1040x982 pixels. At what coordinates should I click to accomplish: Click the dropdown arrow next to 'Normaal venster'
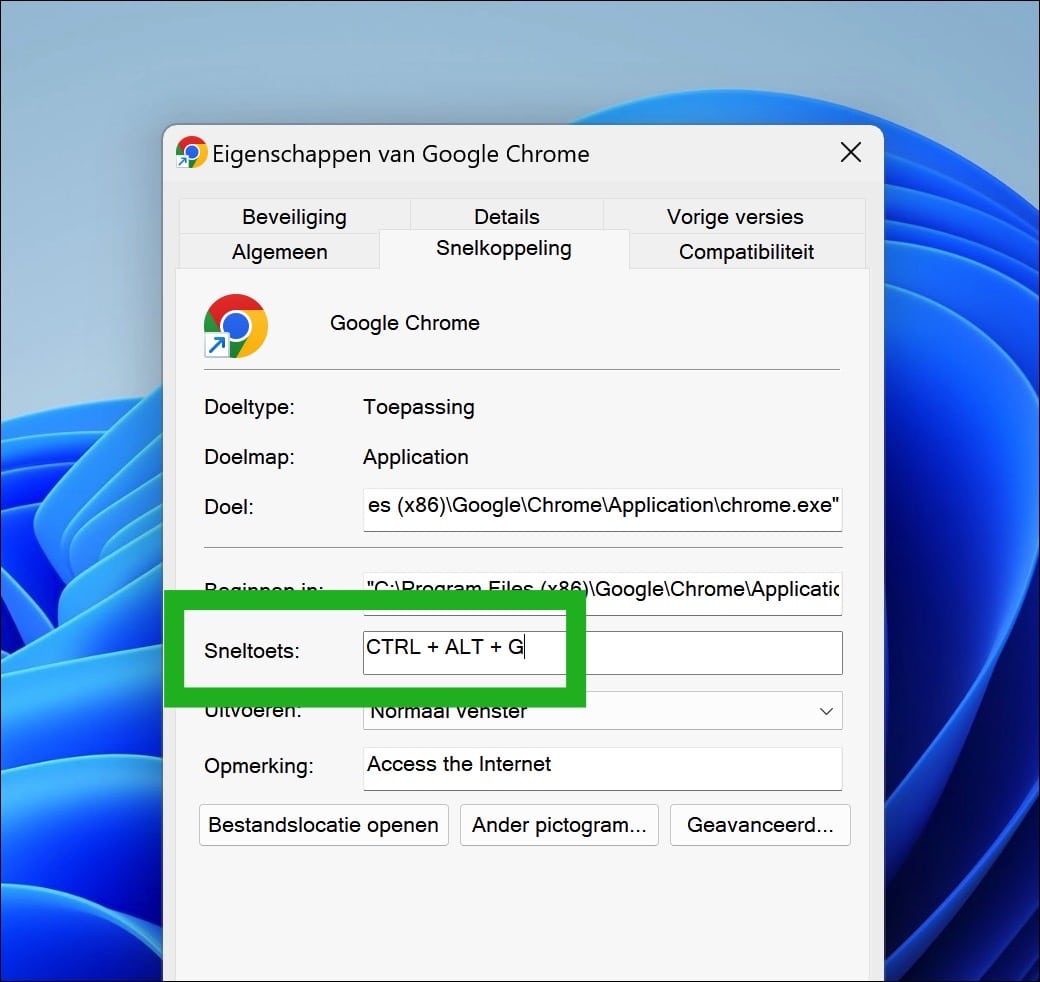pos(826,710)
